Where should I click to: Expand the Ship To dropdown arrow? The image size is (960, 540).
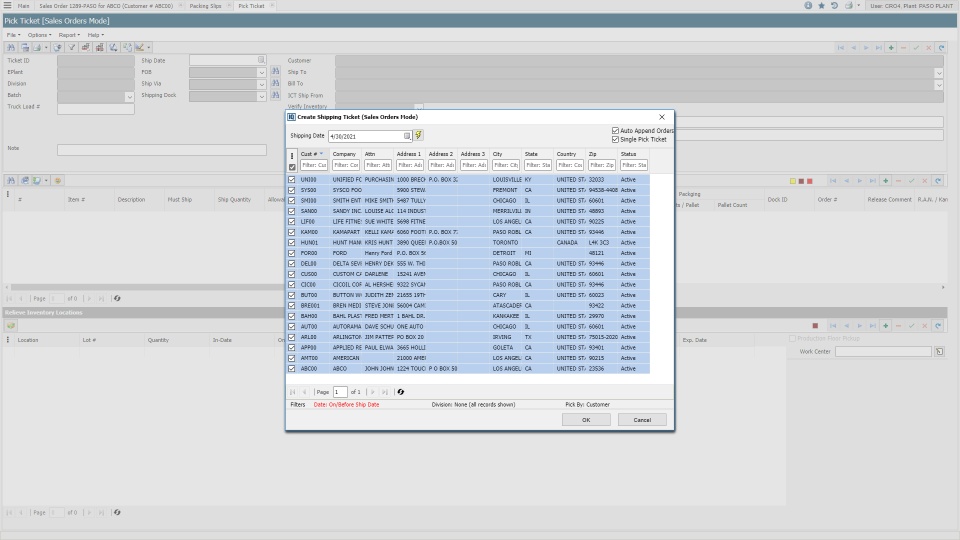pyautogui.click(x=939, y=72)
